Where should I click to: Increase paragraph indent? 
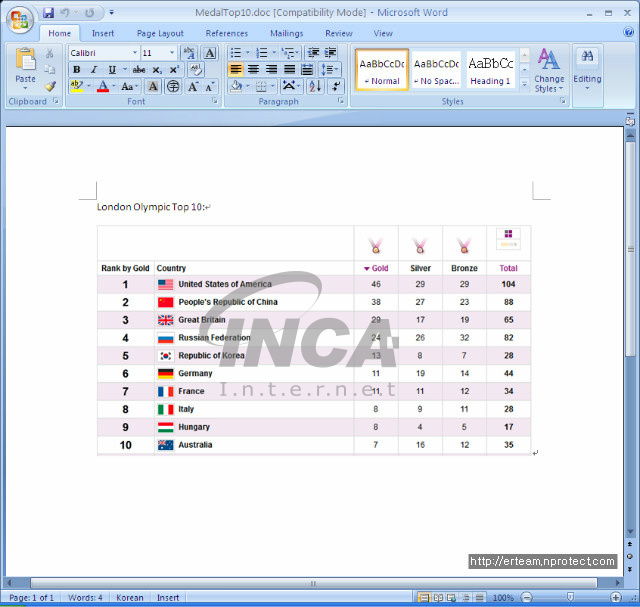[331, 53]
